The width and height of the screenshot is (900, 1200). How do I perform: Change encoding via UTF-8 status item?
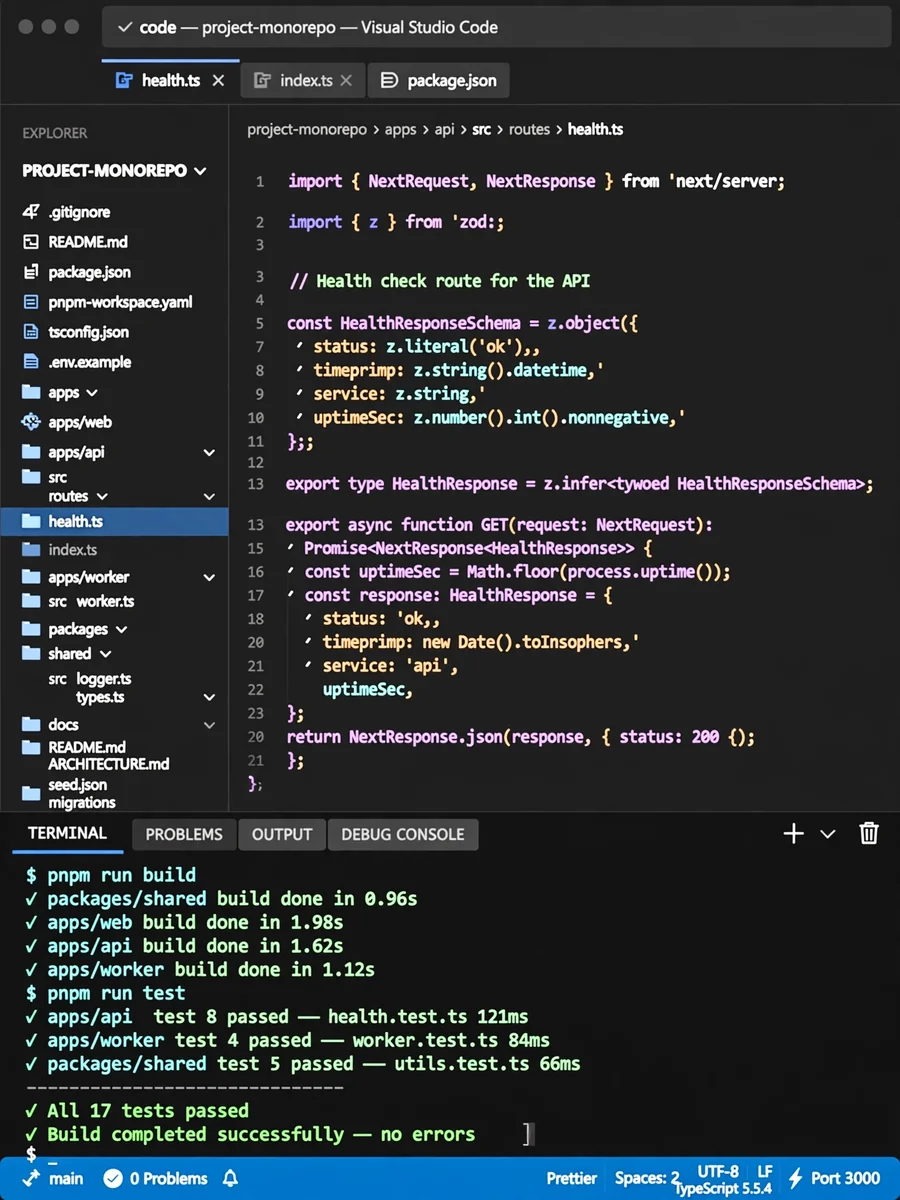pyautogui.click(x=718, y=1171)
